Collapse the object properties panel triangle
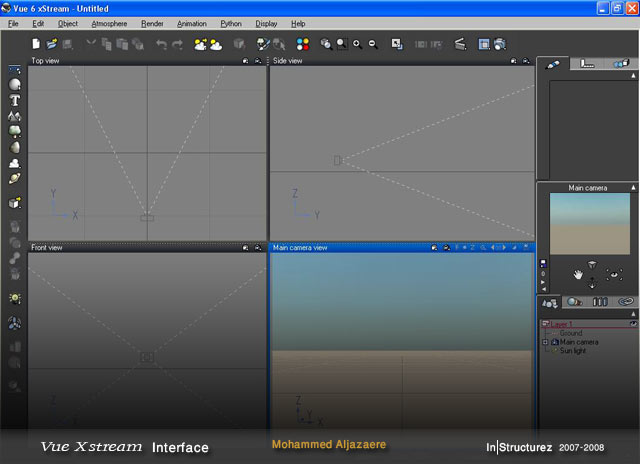 tap(633, 75)
